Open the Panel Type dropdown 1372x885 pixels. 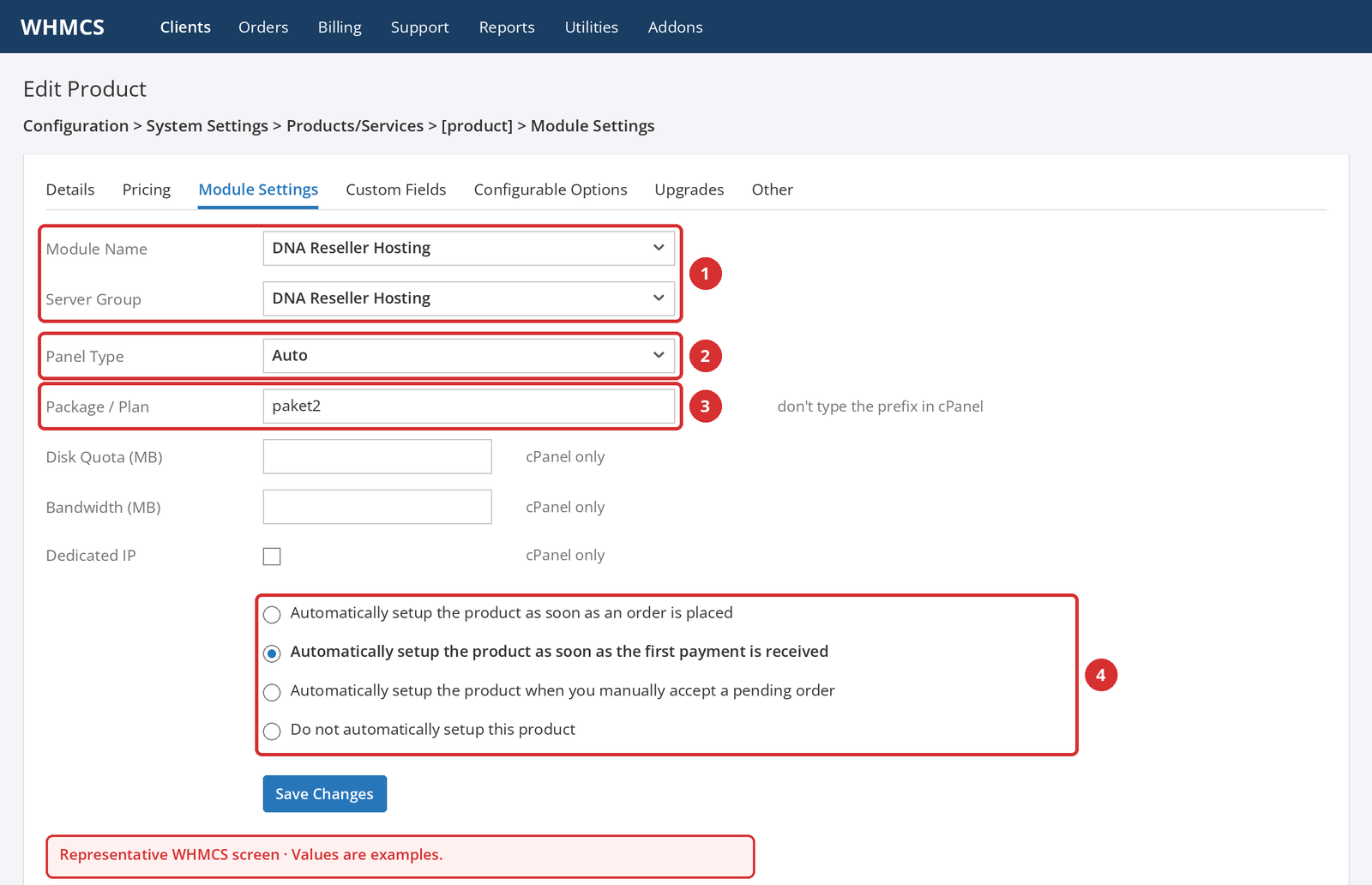[469, 356]
